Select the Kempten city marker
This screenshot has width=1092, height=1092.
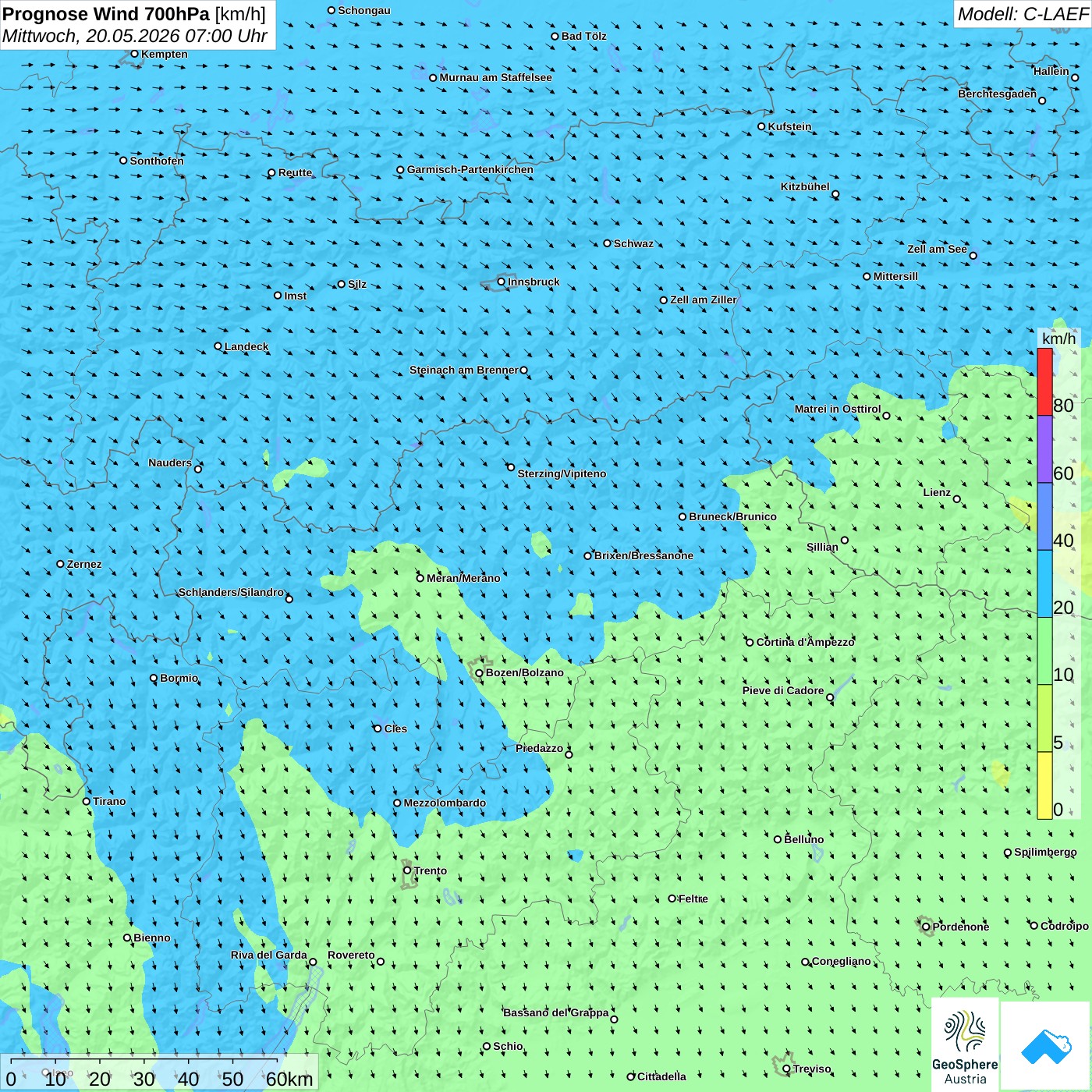click(x=134, y=54)
